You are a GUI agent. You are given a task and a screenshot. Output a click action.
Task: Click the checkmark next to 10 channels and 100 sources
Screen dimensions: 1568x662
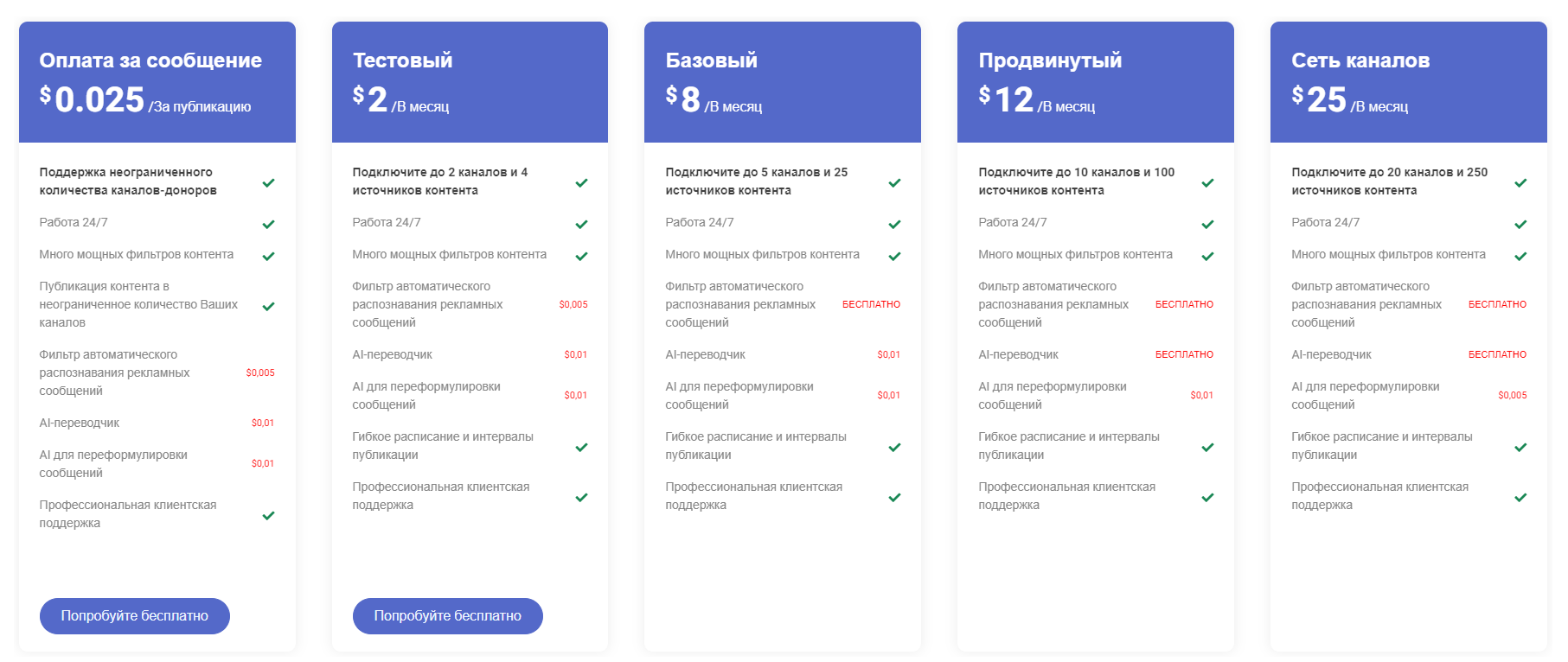(1208, 182)
